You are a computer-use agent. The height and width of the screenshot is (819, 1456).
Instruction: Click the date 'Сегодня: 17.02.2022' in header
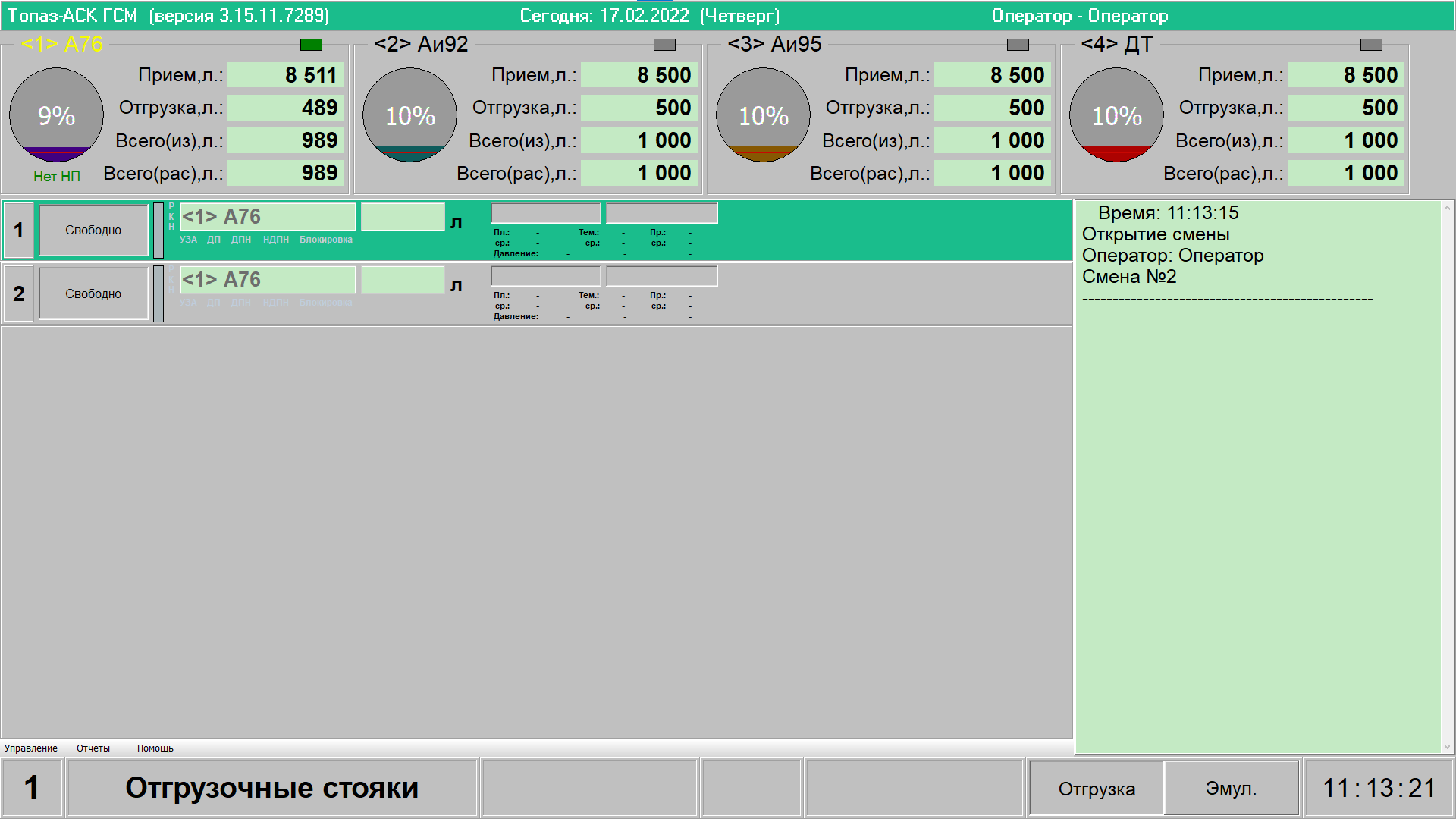pyautogui.click(x=604, y=16)
